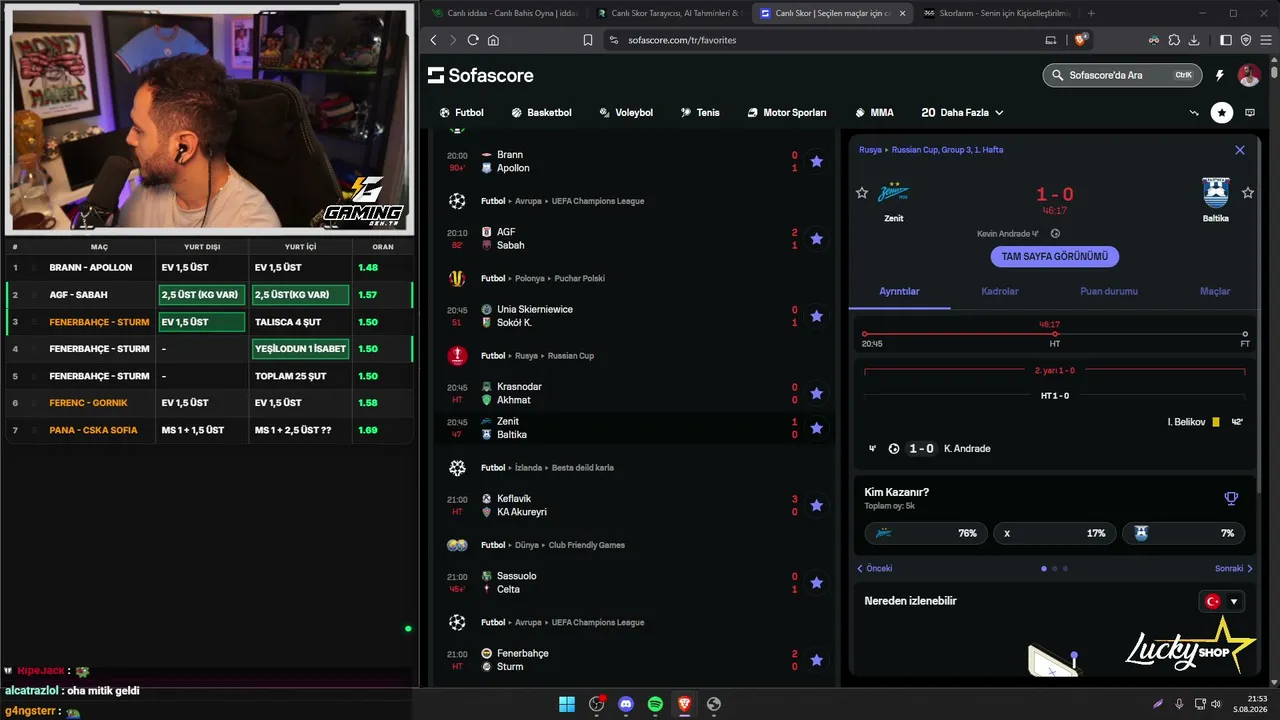Click the lightning bolt icon in Sofascore header
This screenshot has height=720, width=1280.
click(x=1219, y=75)
